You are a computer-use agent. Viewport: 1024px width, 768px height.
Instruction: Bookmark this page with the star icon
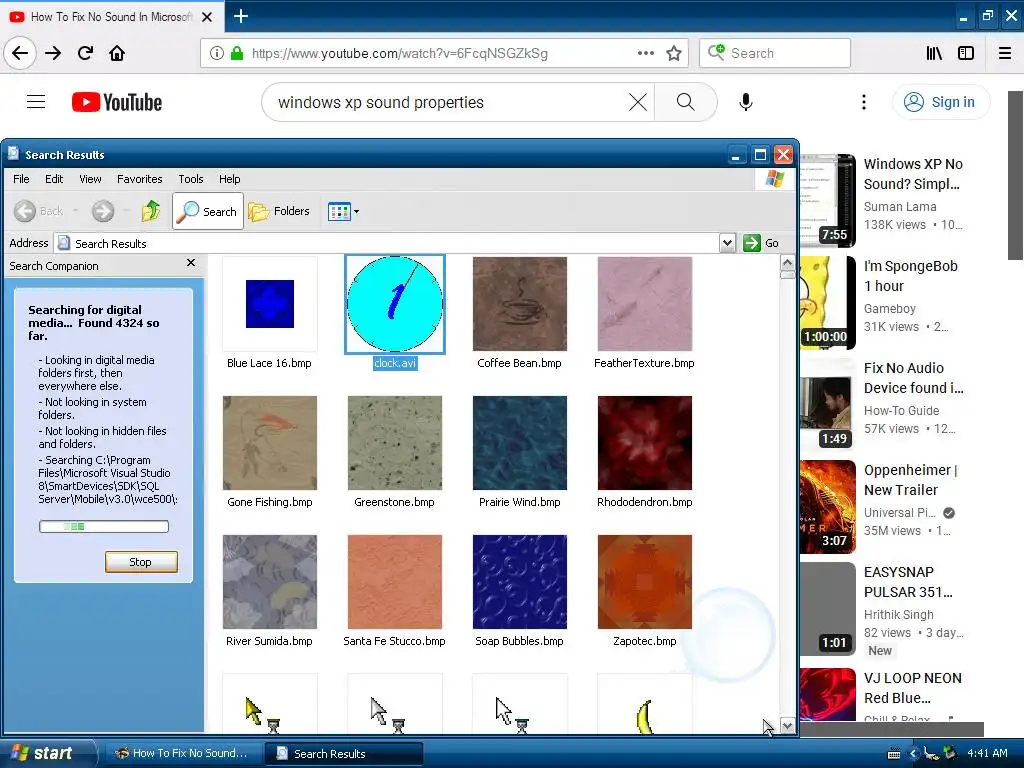[674, 53]
